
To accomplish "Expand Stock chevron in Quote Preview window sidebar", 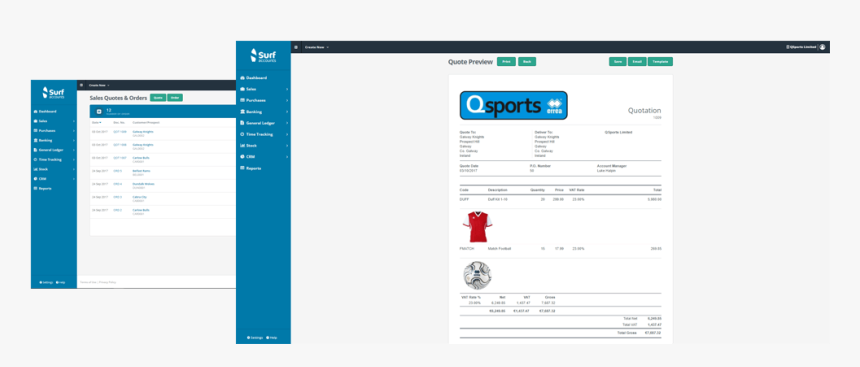I will 287,145.
